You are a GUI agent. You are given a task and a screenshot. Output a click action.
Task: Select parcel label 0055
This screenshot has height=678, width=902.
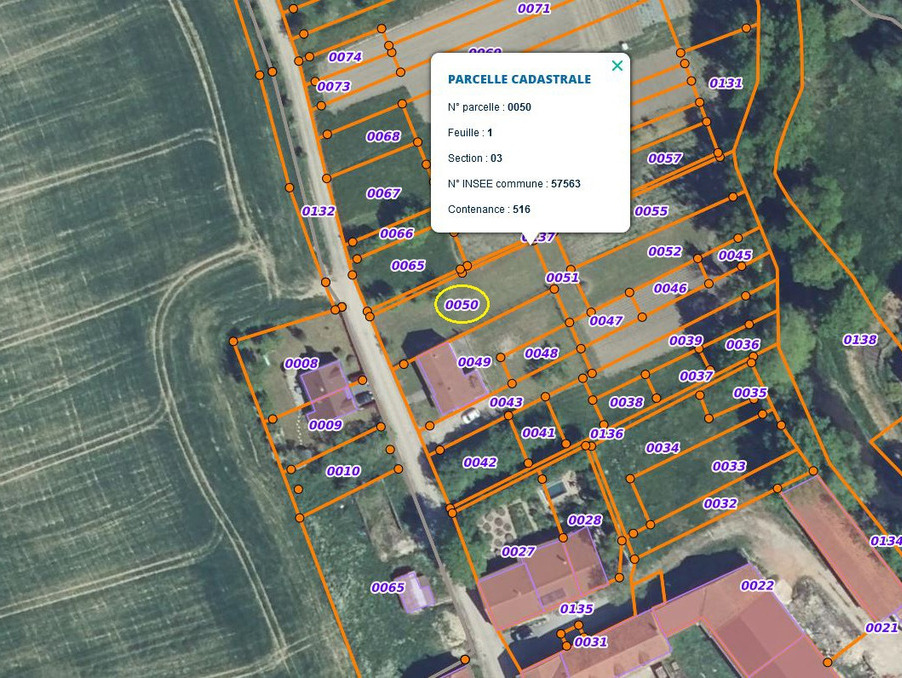(x=651, y=211)
